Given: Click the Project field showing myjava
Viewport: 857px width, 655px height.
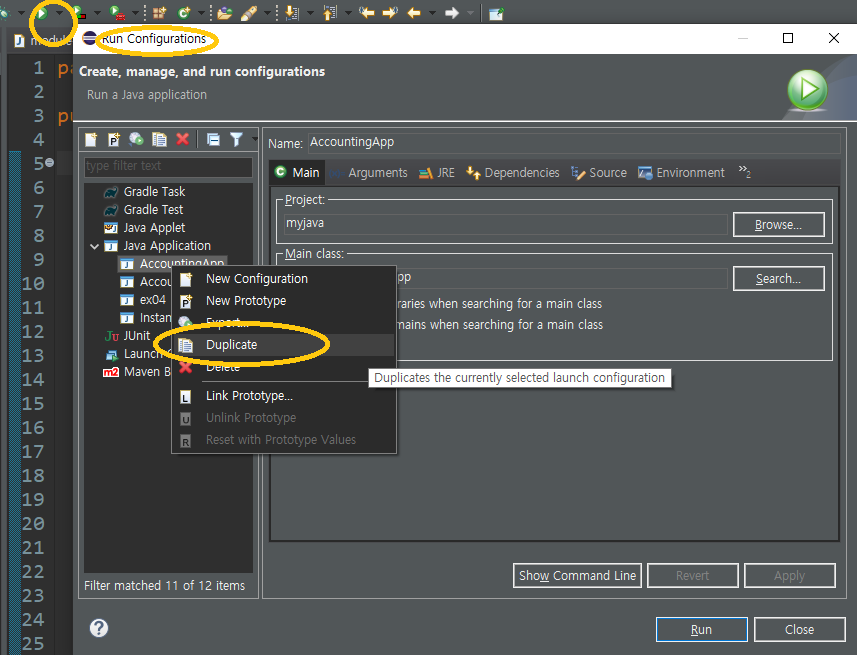Looking at the screenshot, I should 506,224.
